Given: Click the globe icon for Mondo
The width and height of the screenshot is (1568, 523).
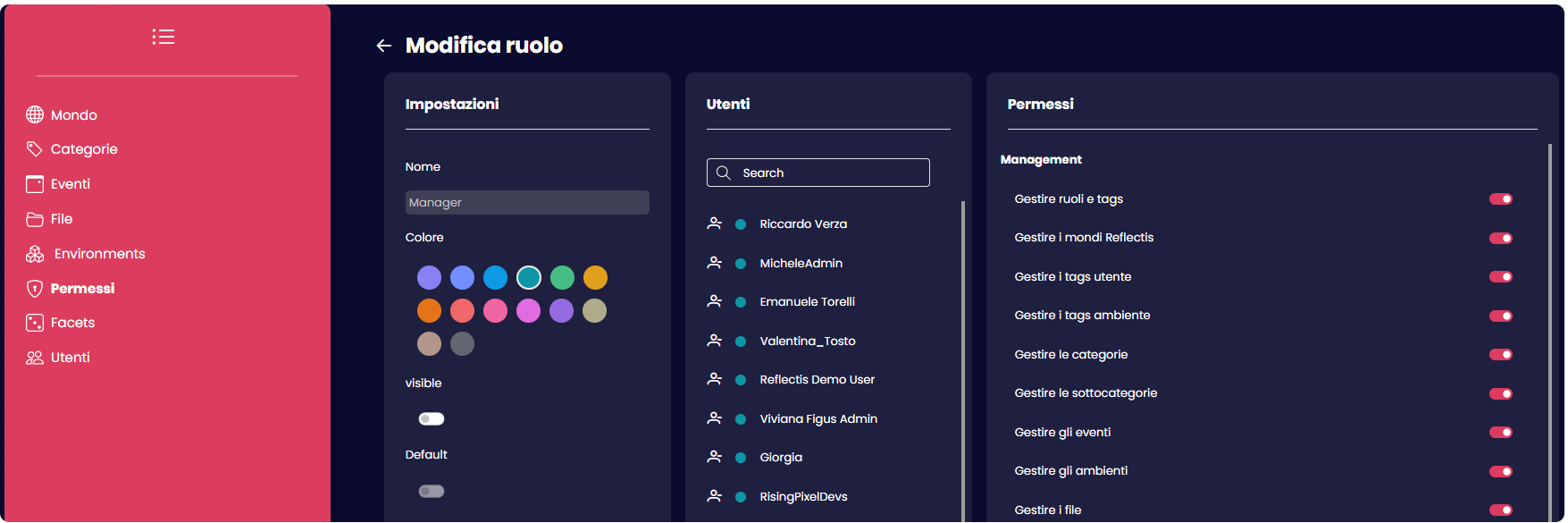Looking at the screenshot, I should 35,114.
